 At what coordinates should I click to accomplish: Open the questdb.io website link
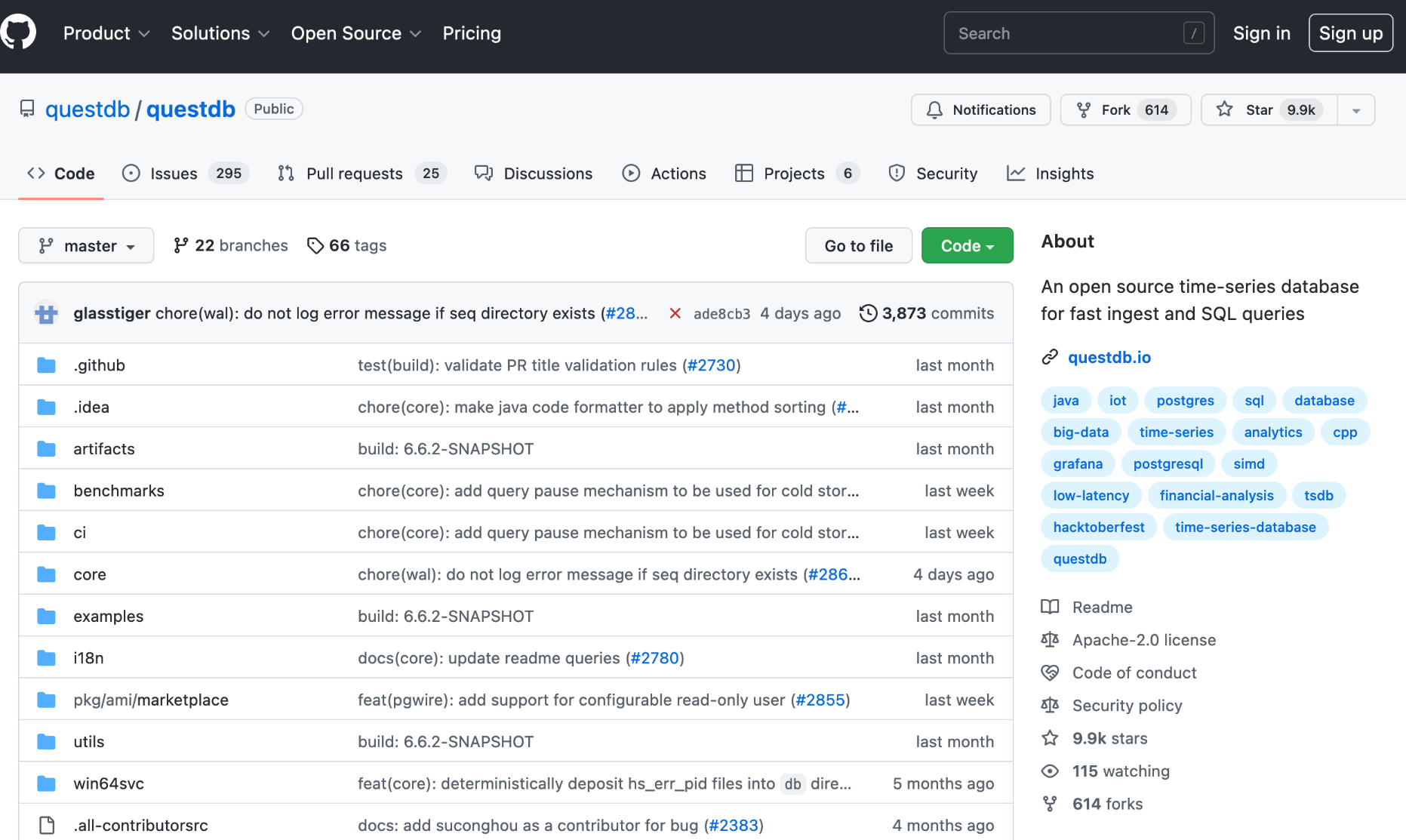pyautogui.click(x=1109, y=357)
